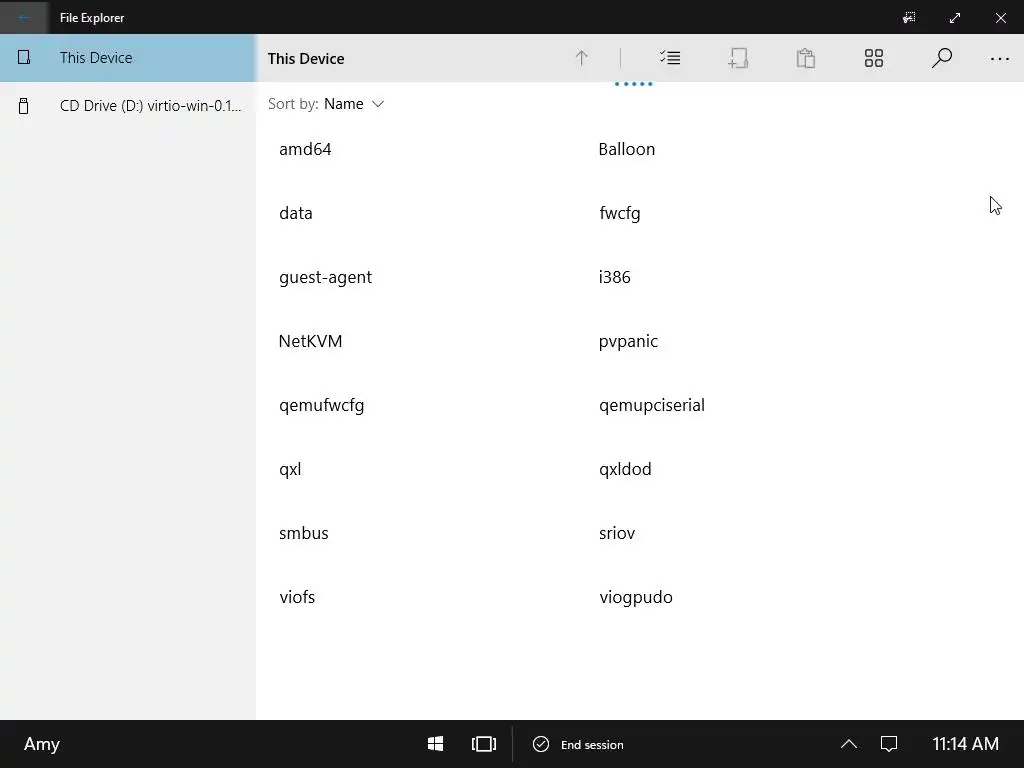Screen dimensions: 1024x768
Task: Open the Balloon folder
Action: [626, 149]
